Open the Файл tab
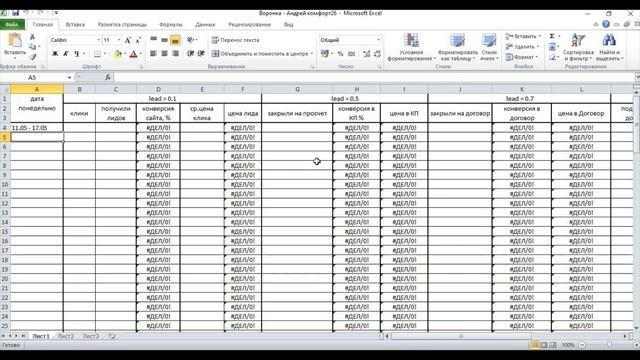Image resolution: width=640 pixels, height=360 pixels. tap(12, 24)
